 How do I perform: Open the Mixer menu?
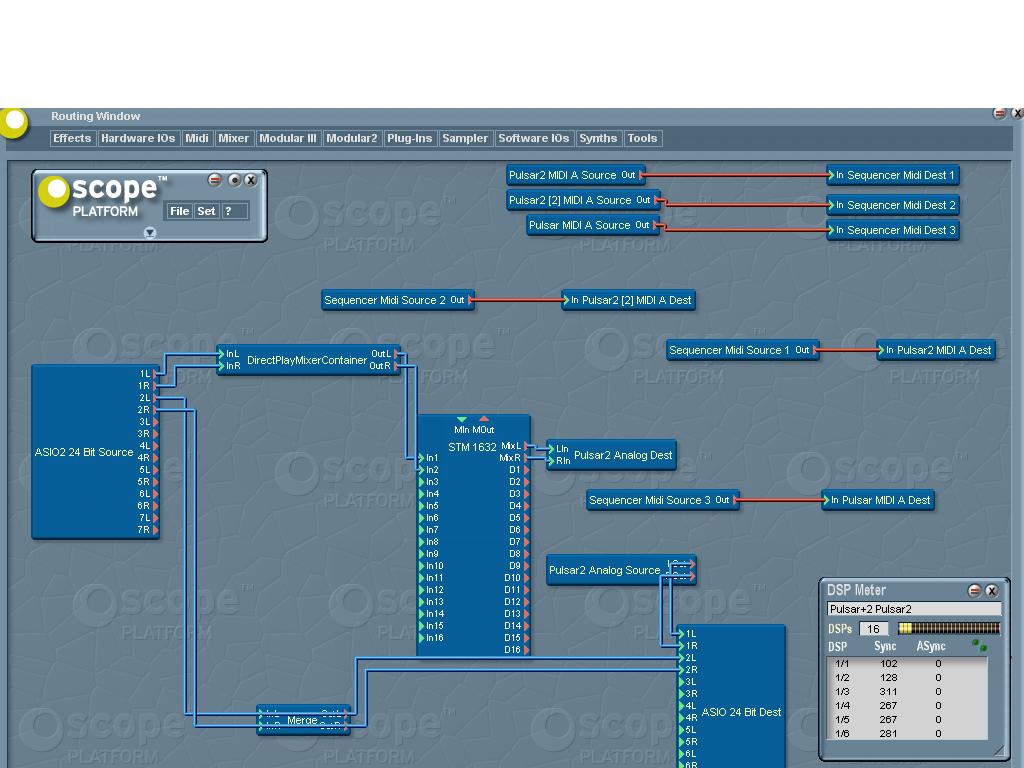[x=233, y=138]
